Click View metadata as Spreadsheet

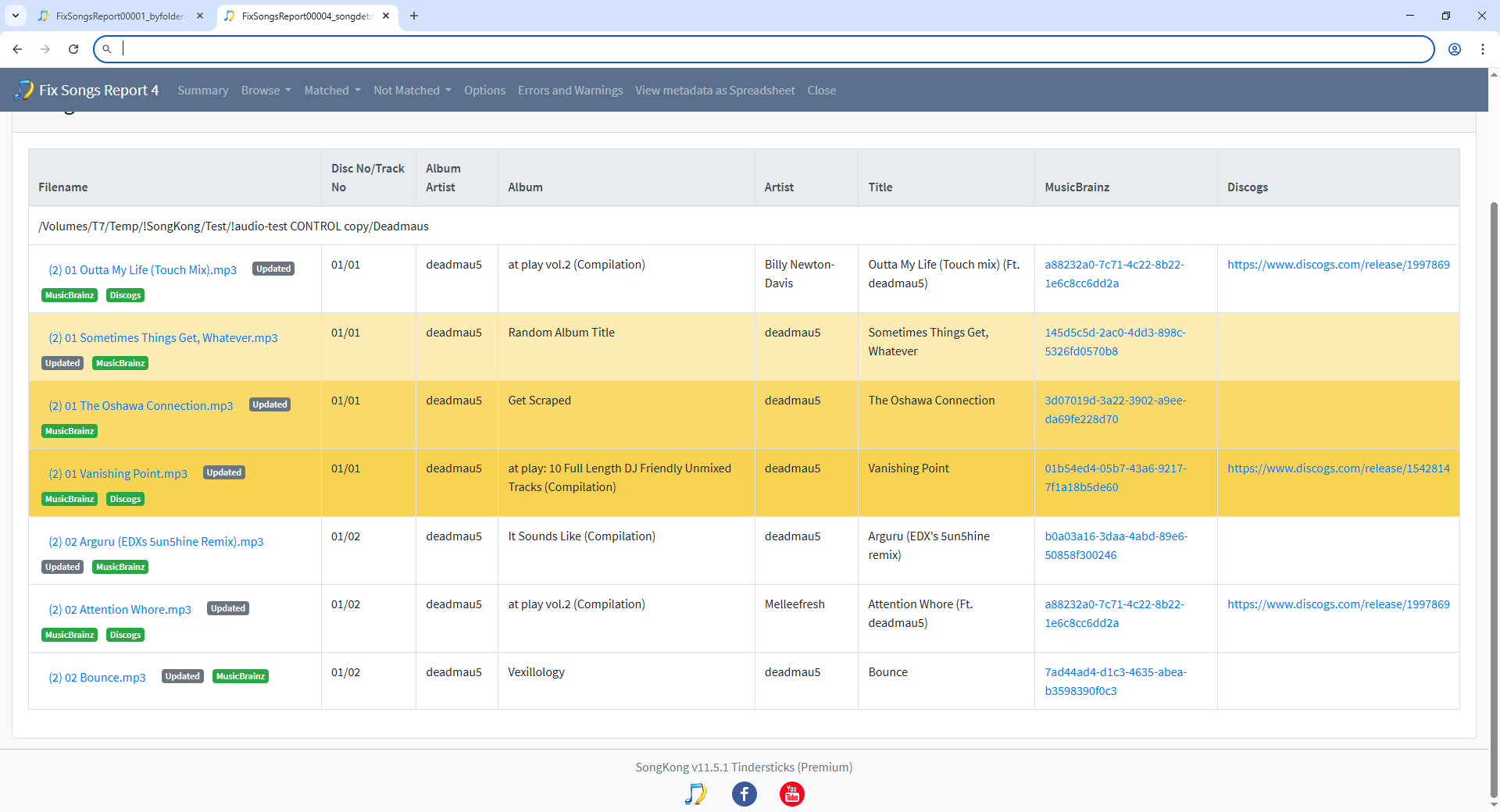click(715, 91)
